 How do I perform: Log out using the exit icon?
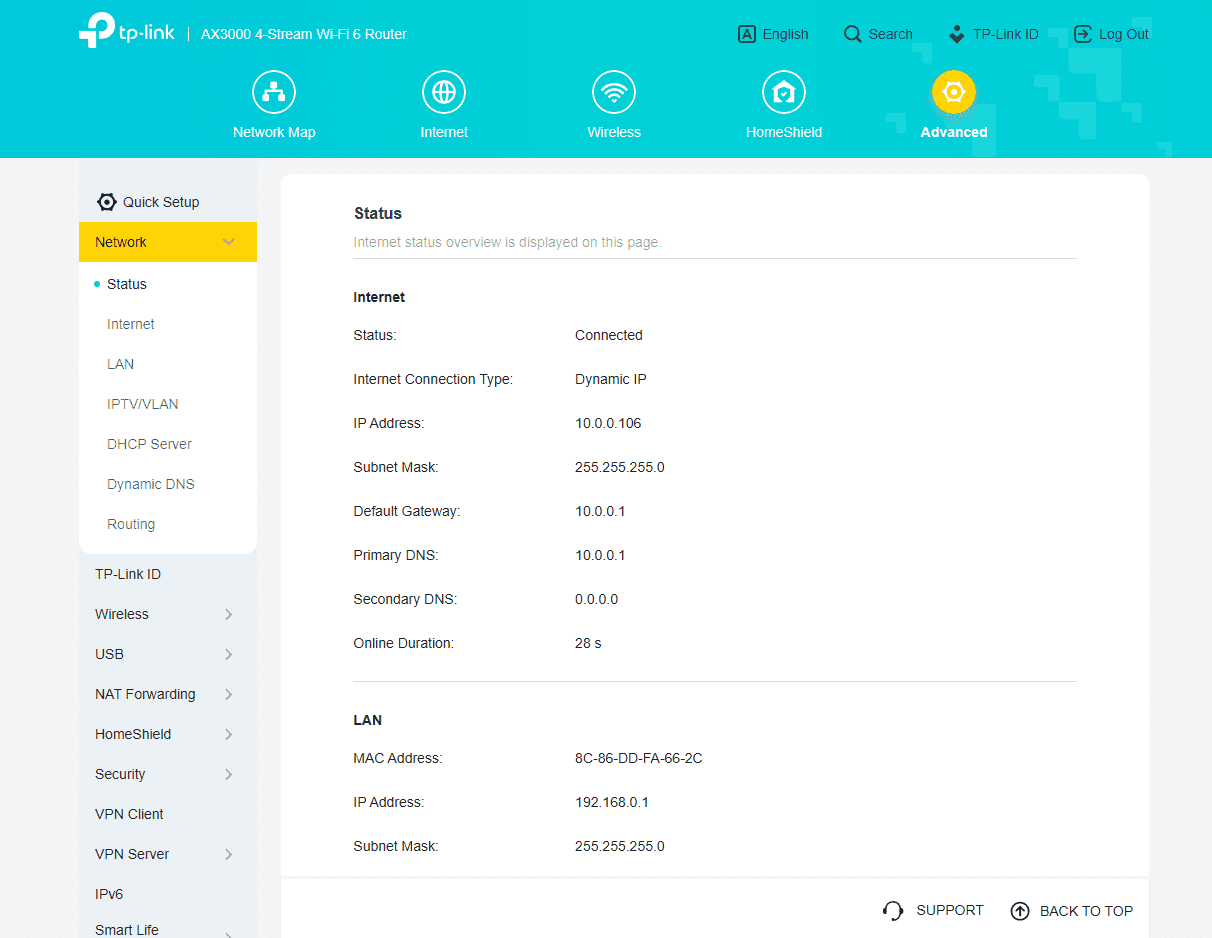(1082, 33)
